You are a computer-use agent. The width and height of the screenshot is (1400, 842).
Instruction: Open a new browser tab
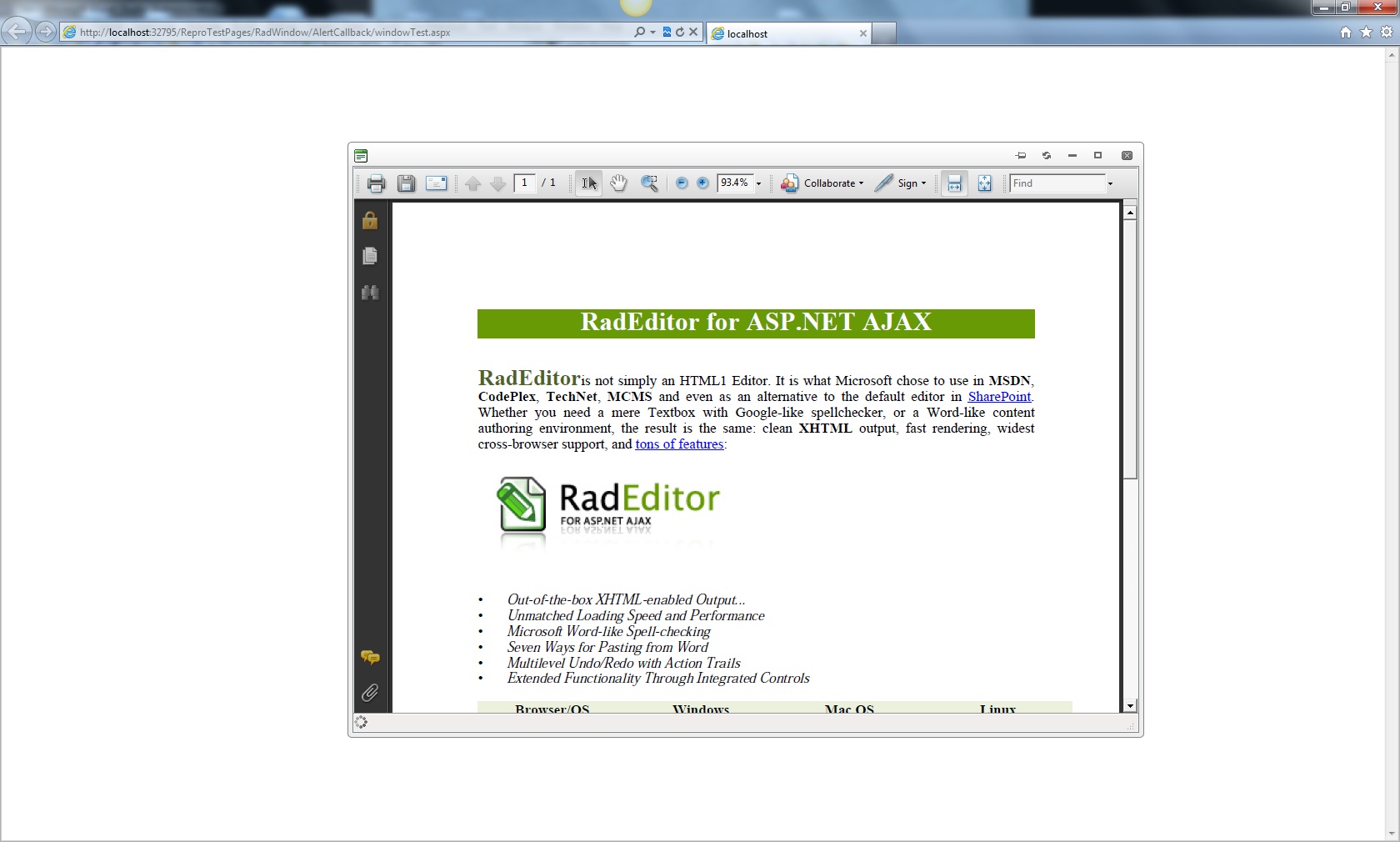(x=884, y=33)
